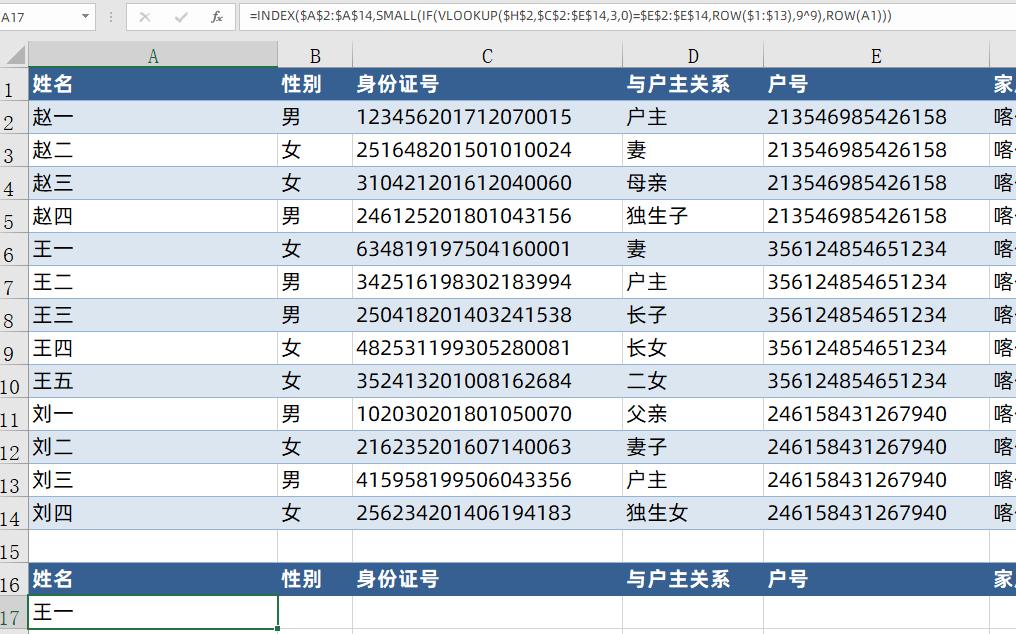The height and width of the screenshot is (634, 1016).
Task: Click the 户号 header cell in row 1
Action: (875, 85)
